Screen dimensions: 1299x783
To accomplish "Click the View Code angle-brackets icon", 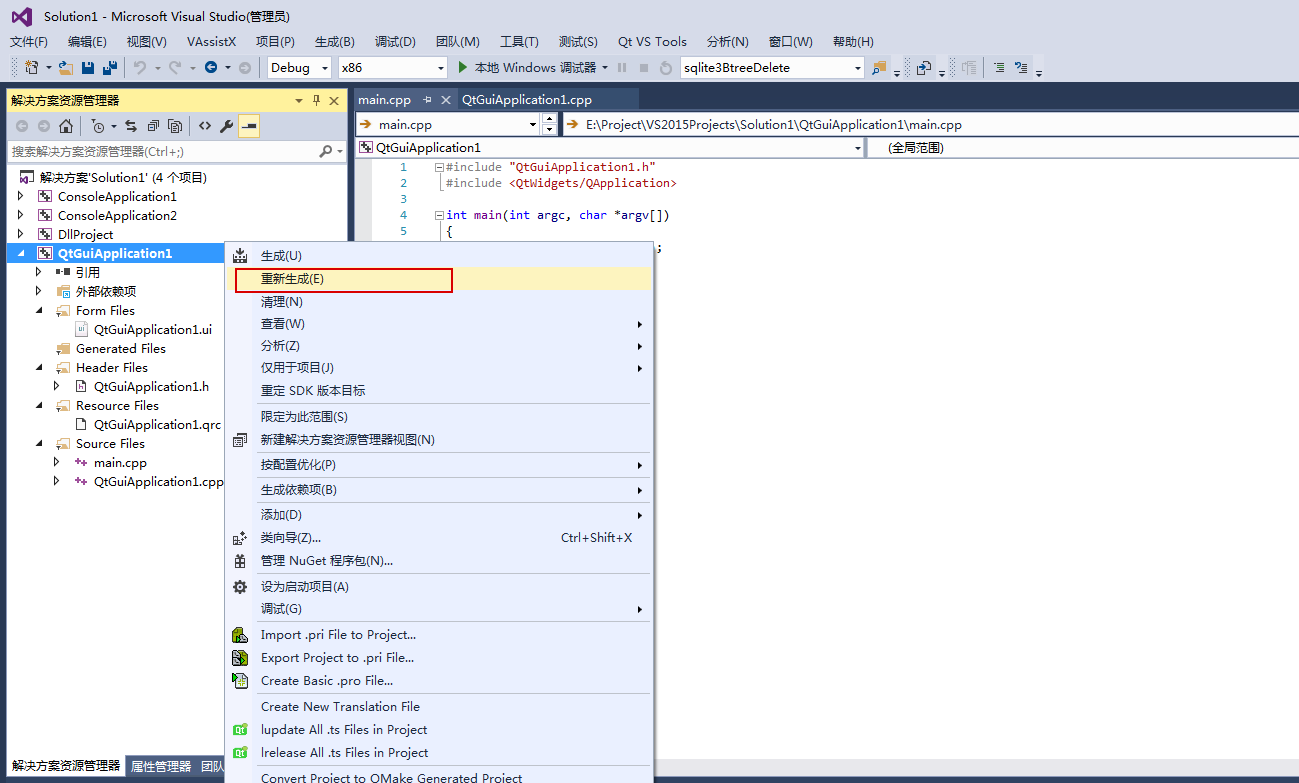I will coord(205,126).
